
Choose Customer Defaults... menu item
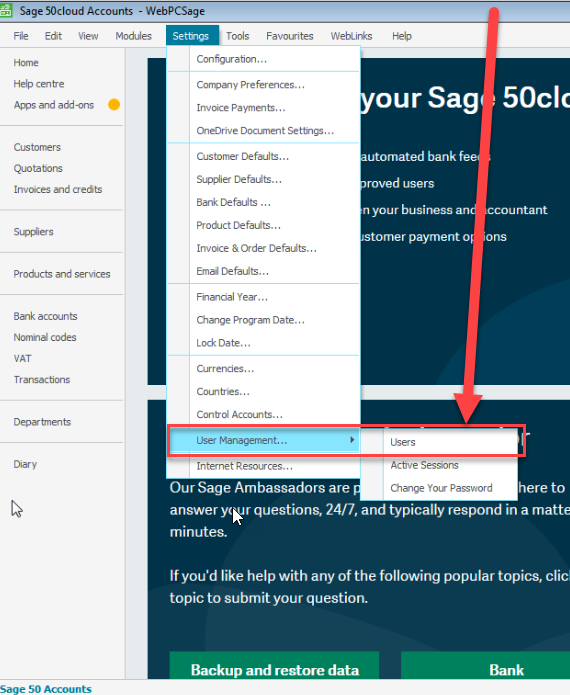pos(263,156)
